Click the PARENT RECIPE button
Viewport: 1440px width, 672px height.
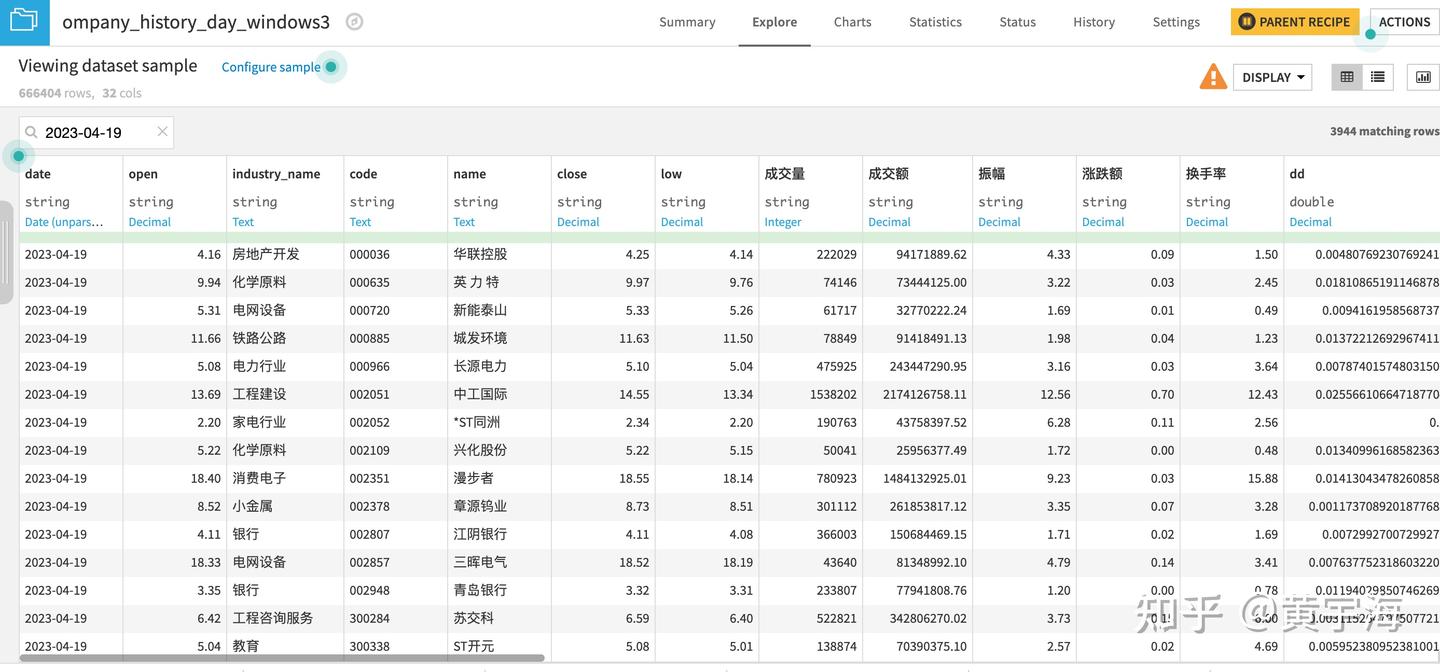(x=1295, y=20)
